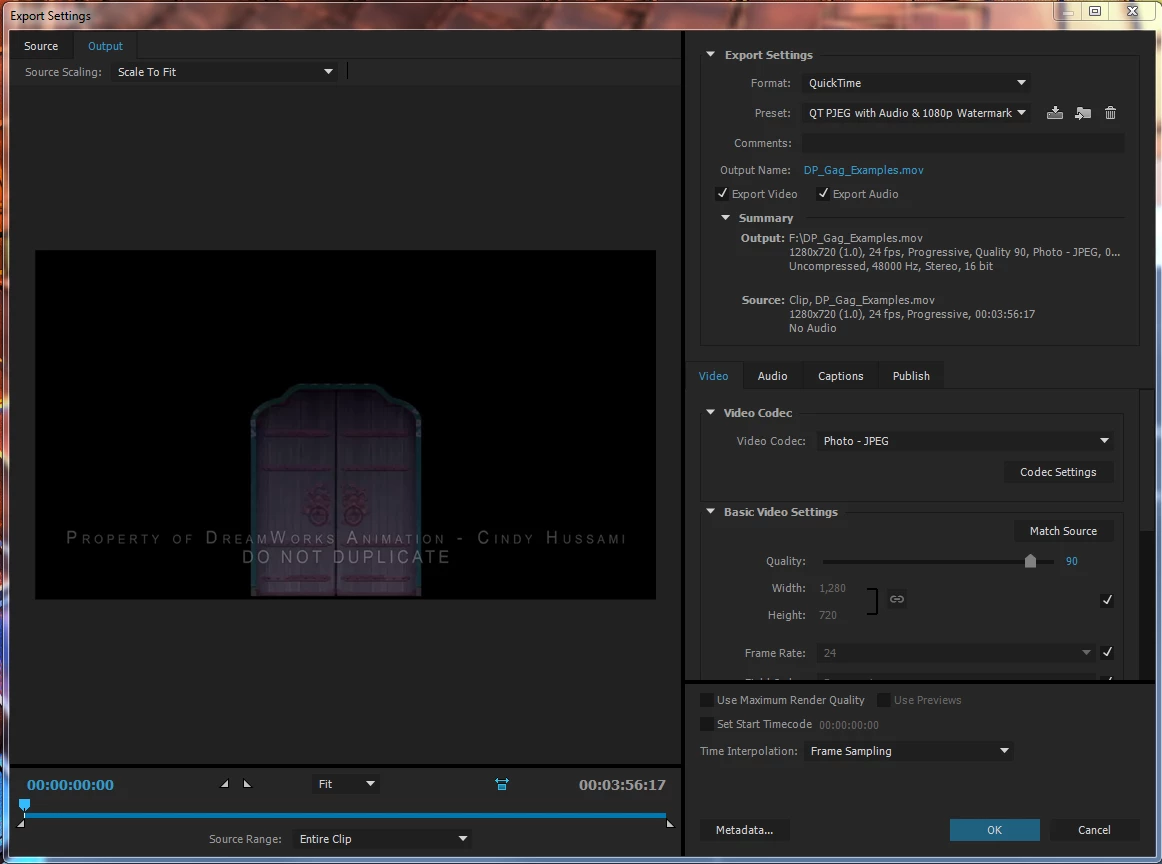Click the blue timeline range bar
Screen dimensions: 1162x864
345,815
